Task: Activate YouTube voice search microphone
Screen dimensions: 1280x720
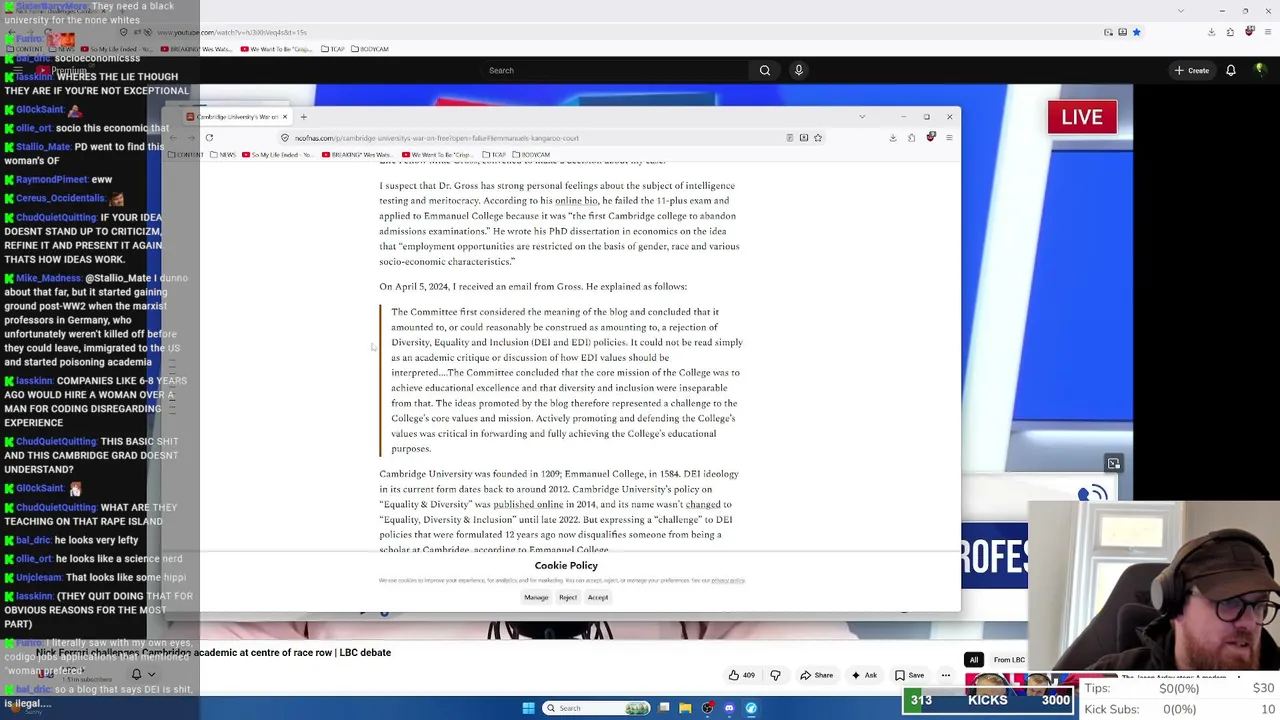Action: (798, 70)
